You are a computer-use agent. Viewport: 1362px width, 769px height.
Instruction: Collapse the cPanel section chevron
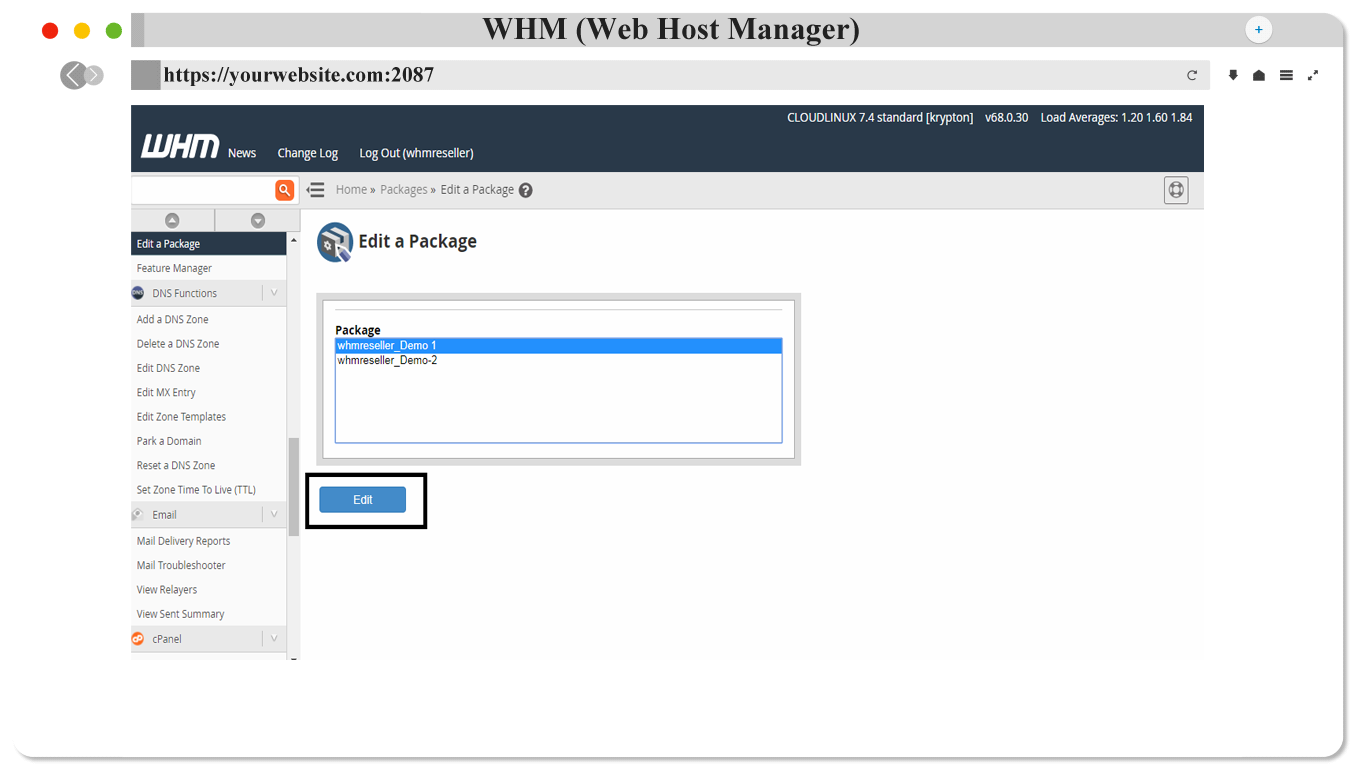tap(274, 639)
